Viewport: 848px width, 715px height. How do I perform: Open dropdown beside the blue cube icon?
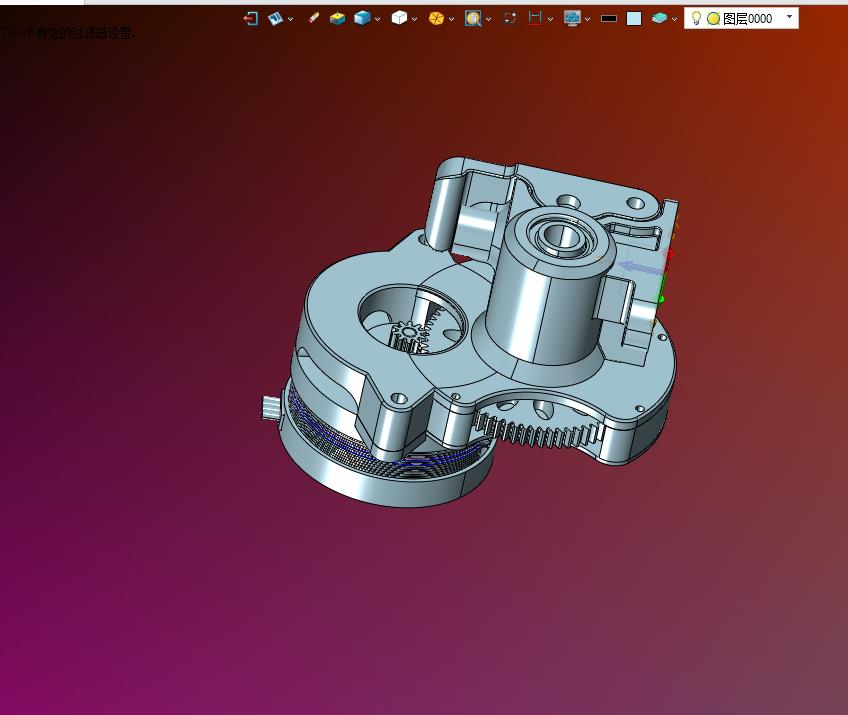(x=377, y=19)
